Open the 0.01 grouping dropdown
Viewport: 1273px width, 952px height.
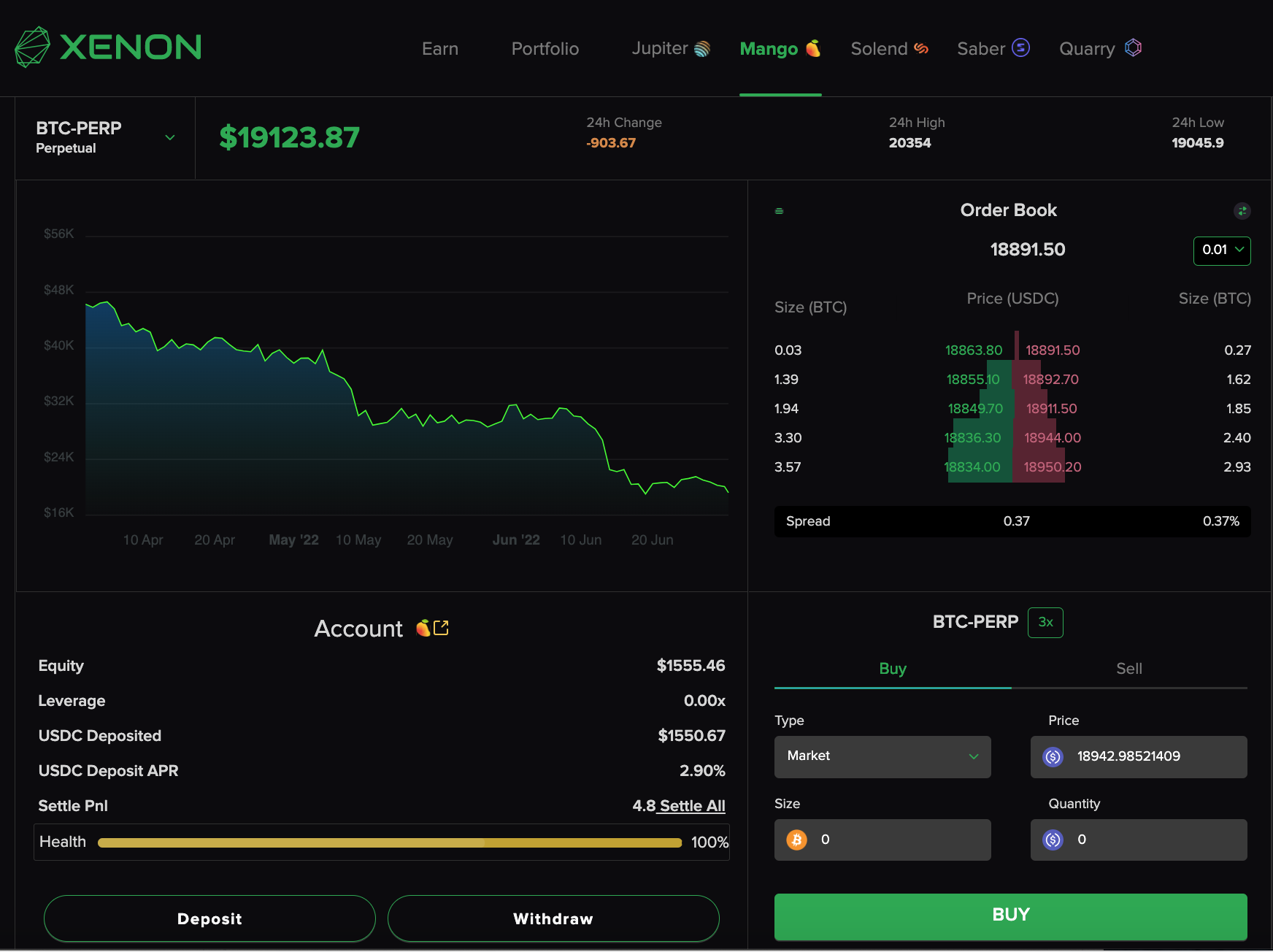point(1222,250)
